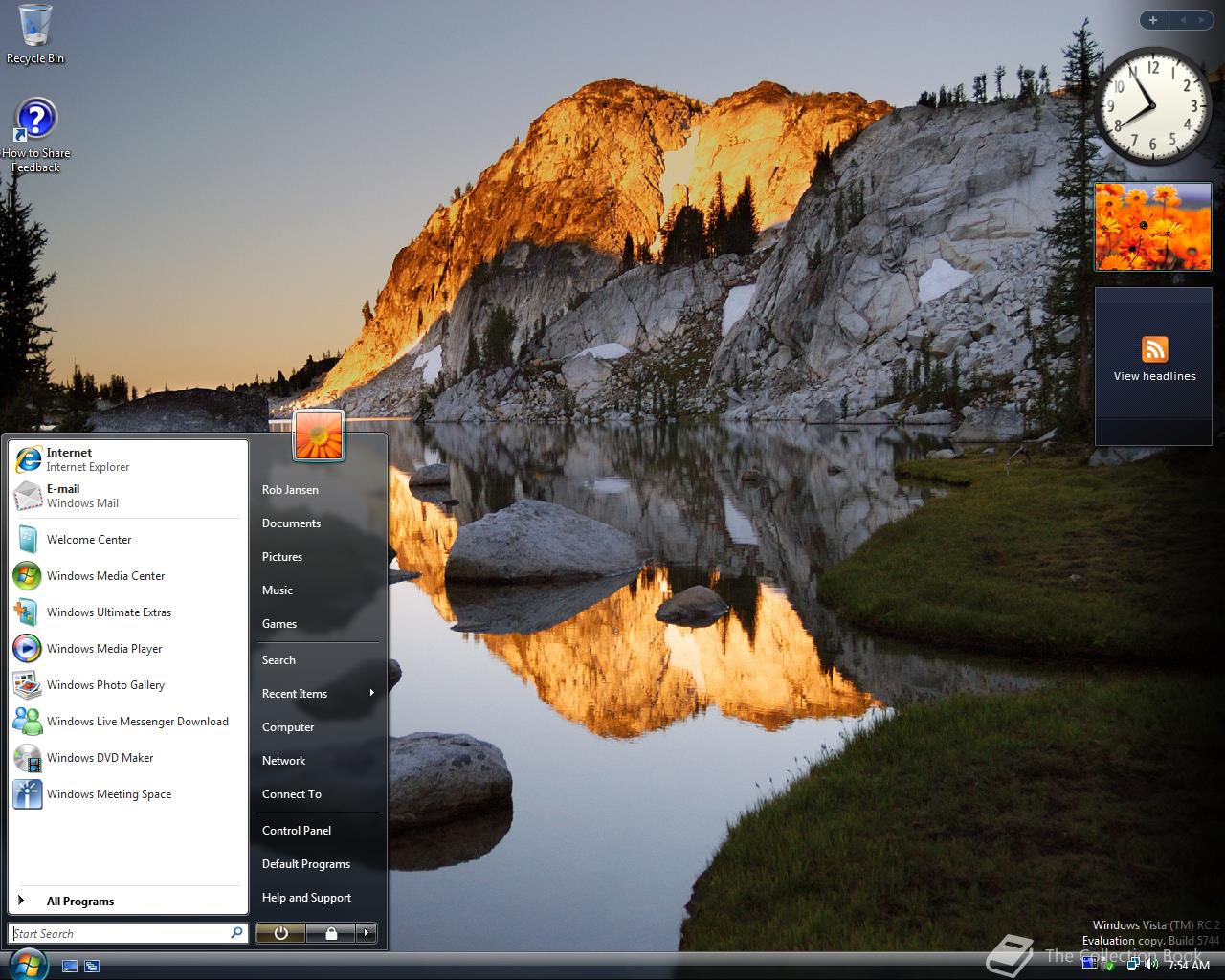Open How to Share Feedback shortcut

click(x=36, y=135)
